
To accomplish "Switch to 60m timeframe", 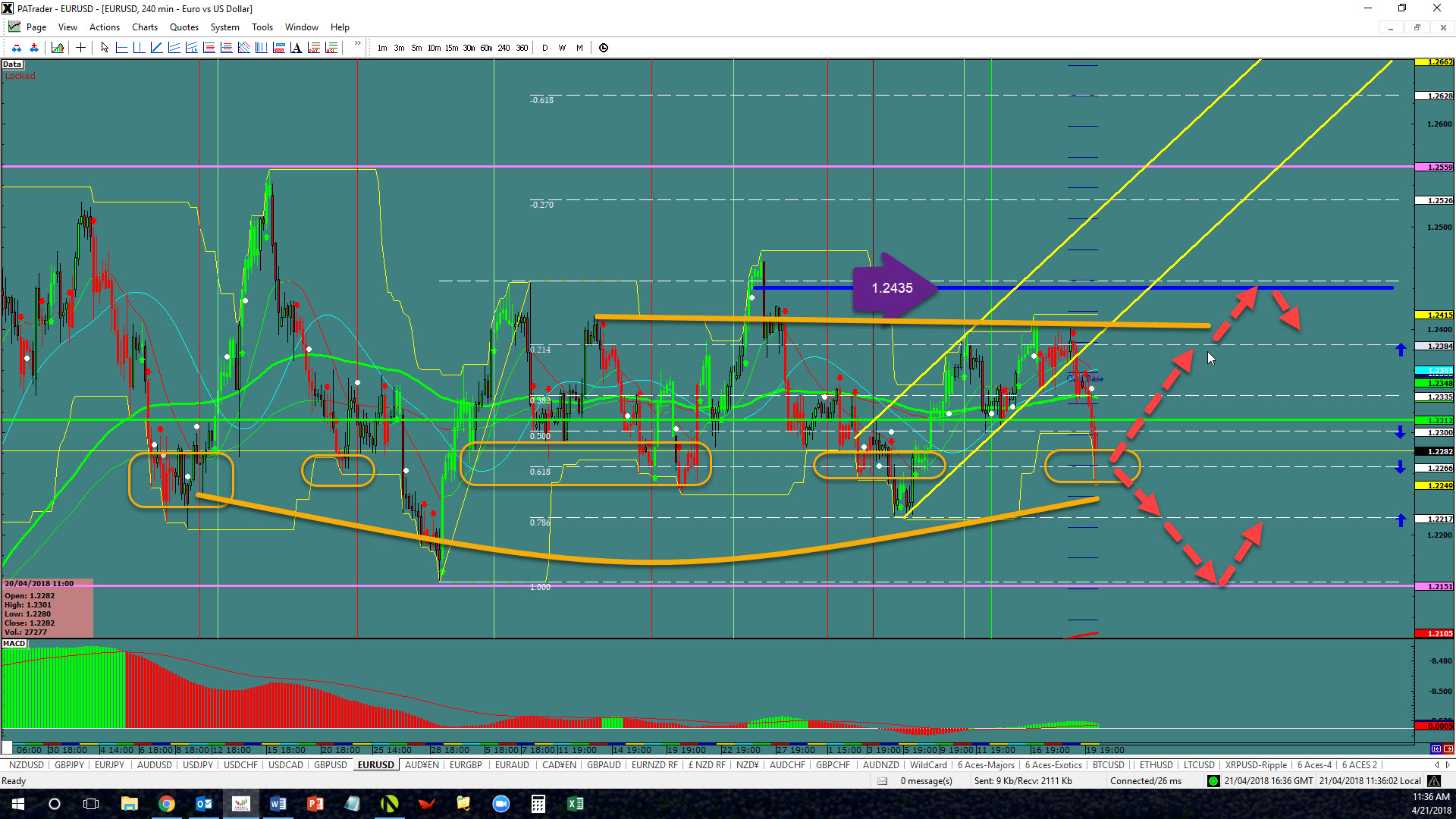I will (486, 48).
